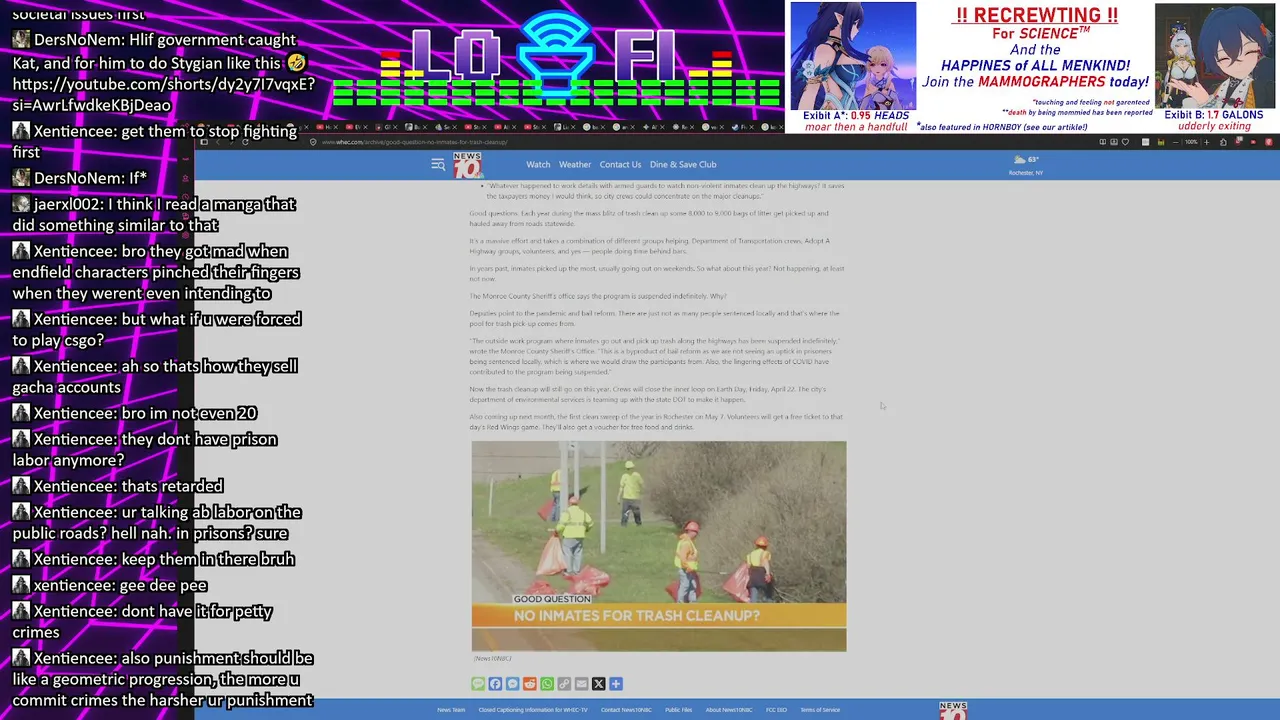Click the News 10 logo in footer
Image resolution: width=1280 pixels, height=720 pixels.
953,710
